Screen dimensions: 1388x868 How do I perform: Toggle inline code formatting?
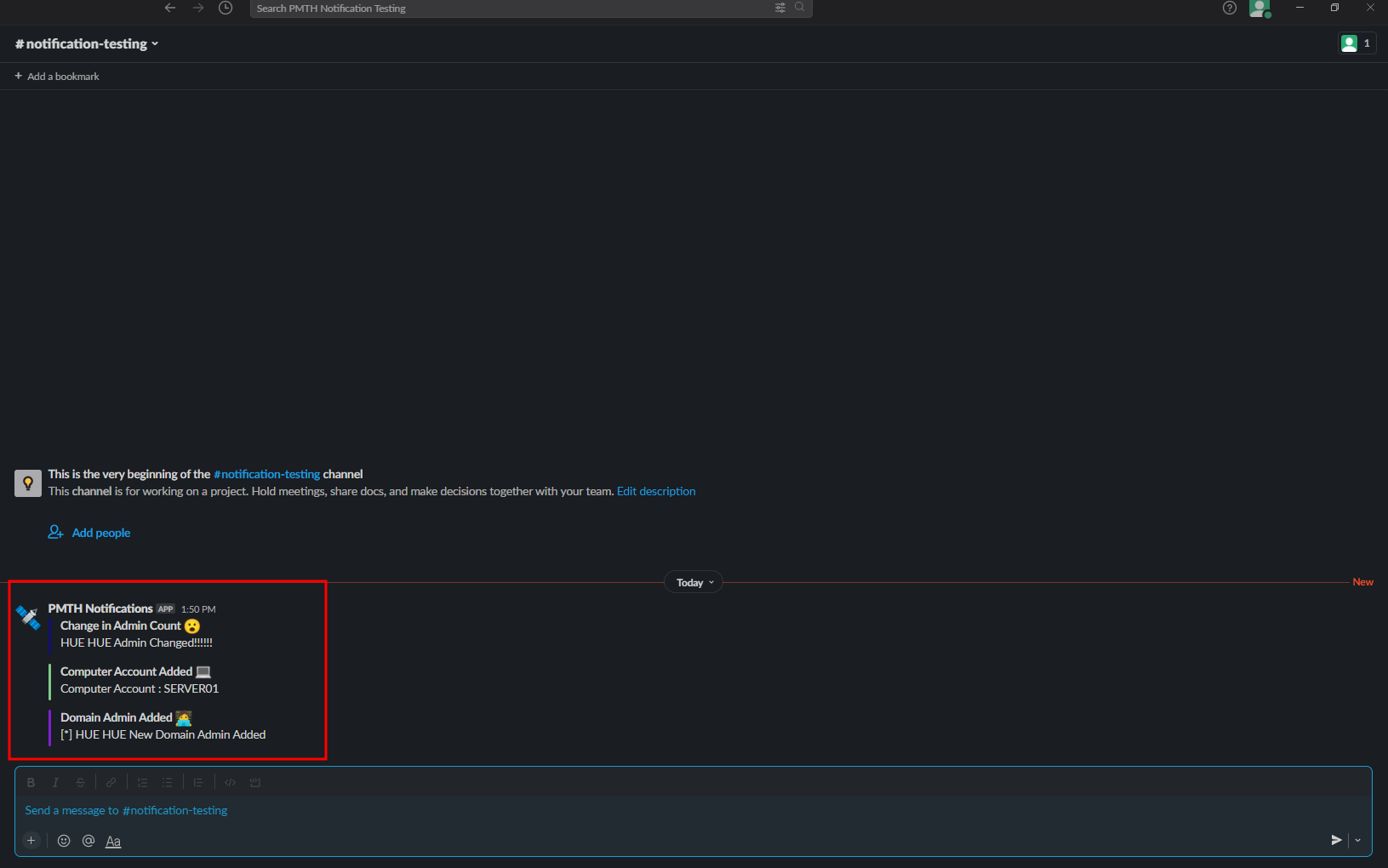pyautogui.click(x=230, y=783)
